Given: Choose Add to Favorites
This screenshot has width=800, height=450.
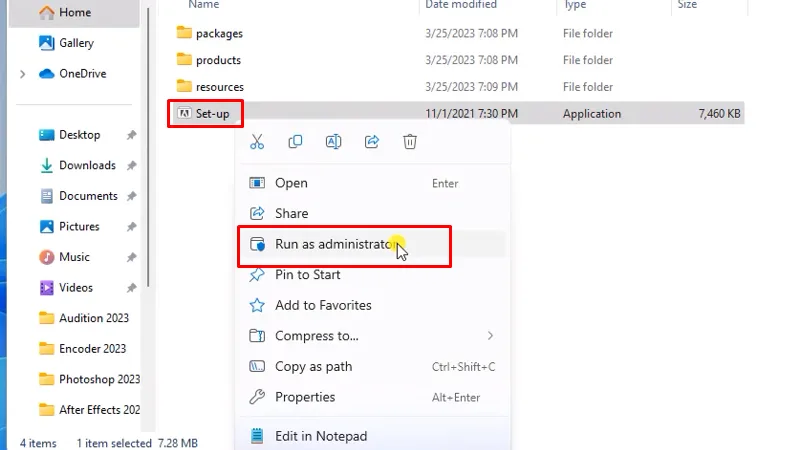Looking at the screenshot, I should pyautogui.click(x=373, y=305).
